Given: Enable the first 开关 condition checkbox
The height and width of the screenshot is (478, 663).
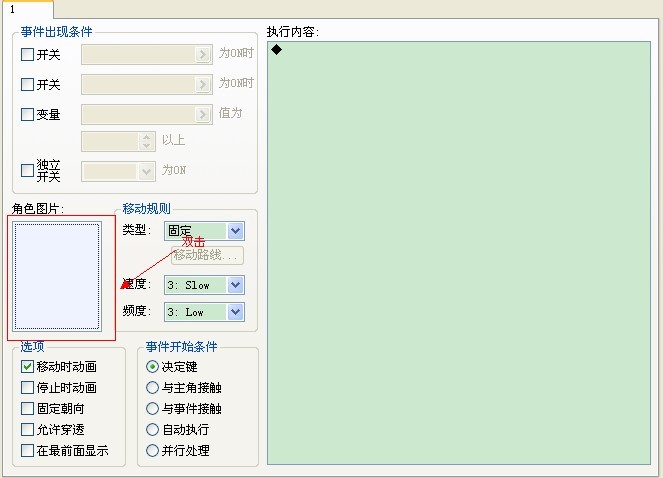Looking at the screenshot, I should point(27,55).
